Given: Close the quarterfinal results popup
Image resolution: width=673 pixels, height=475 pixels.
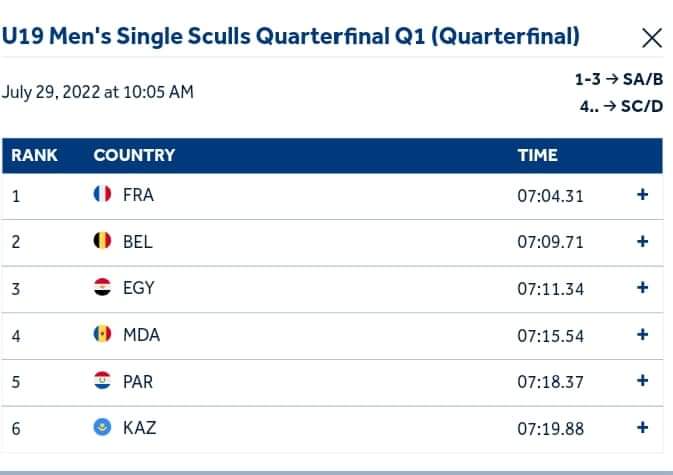Looking at the screenshot, I should pyautogui.click(x=652, y=38).
